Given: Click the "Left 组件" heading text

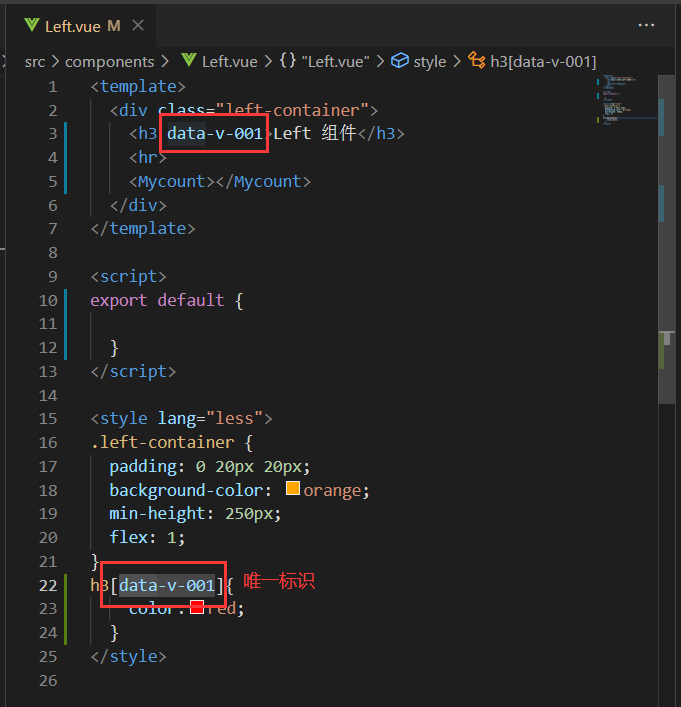Looking at the screenshot, I should (315, 134).
